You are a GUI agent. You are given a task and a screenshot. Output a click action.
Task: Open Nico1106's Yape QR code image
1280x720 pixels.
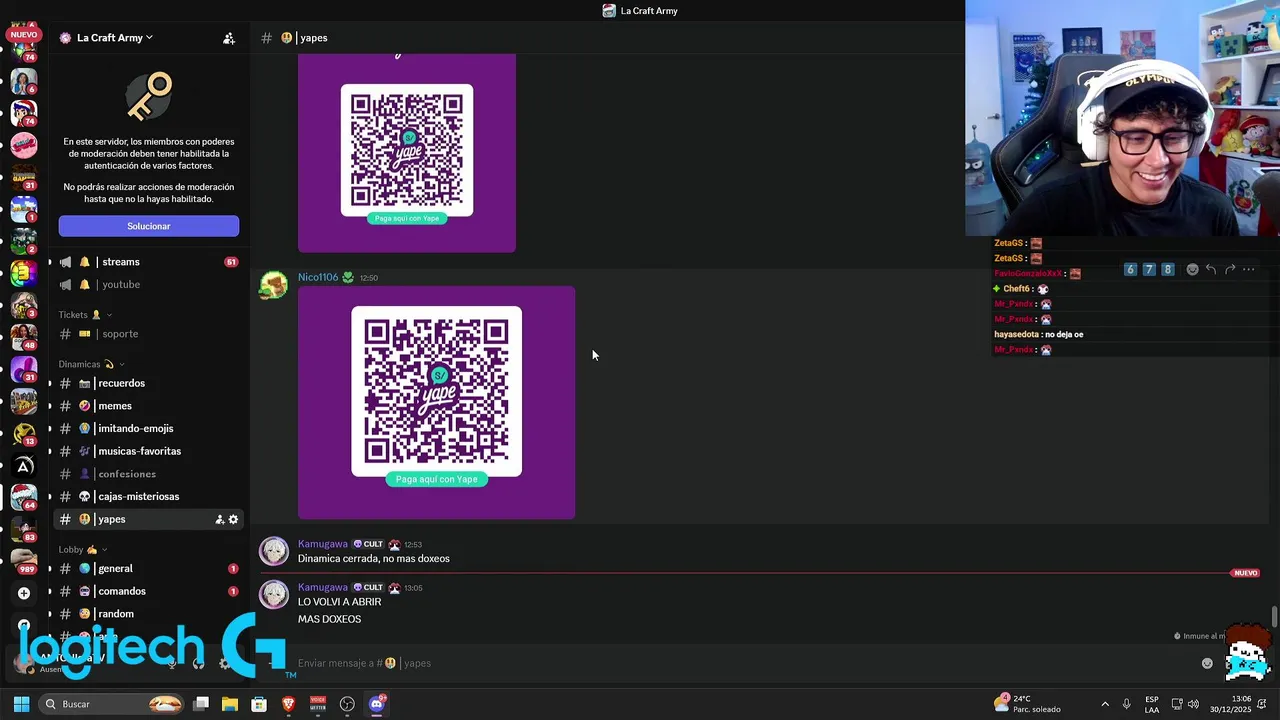coord(436,403)
